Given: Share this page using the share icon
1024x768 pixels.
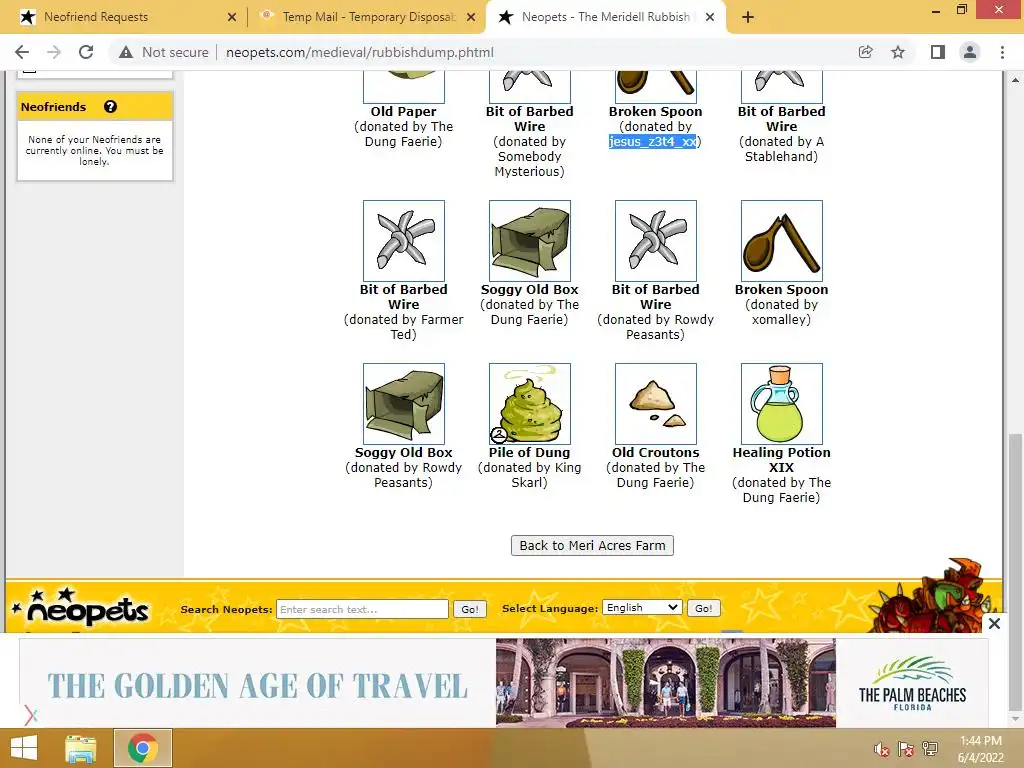Looking at the screenshot, I should [865, 52].
